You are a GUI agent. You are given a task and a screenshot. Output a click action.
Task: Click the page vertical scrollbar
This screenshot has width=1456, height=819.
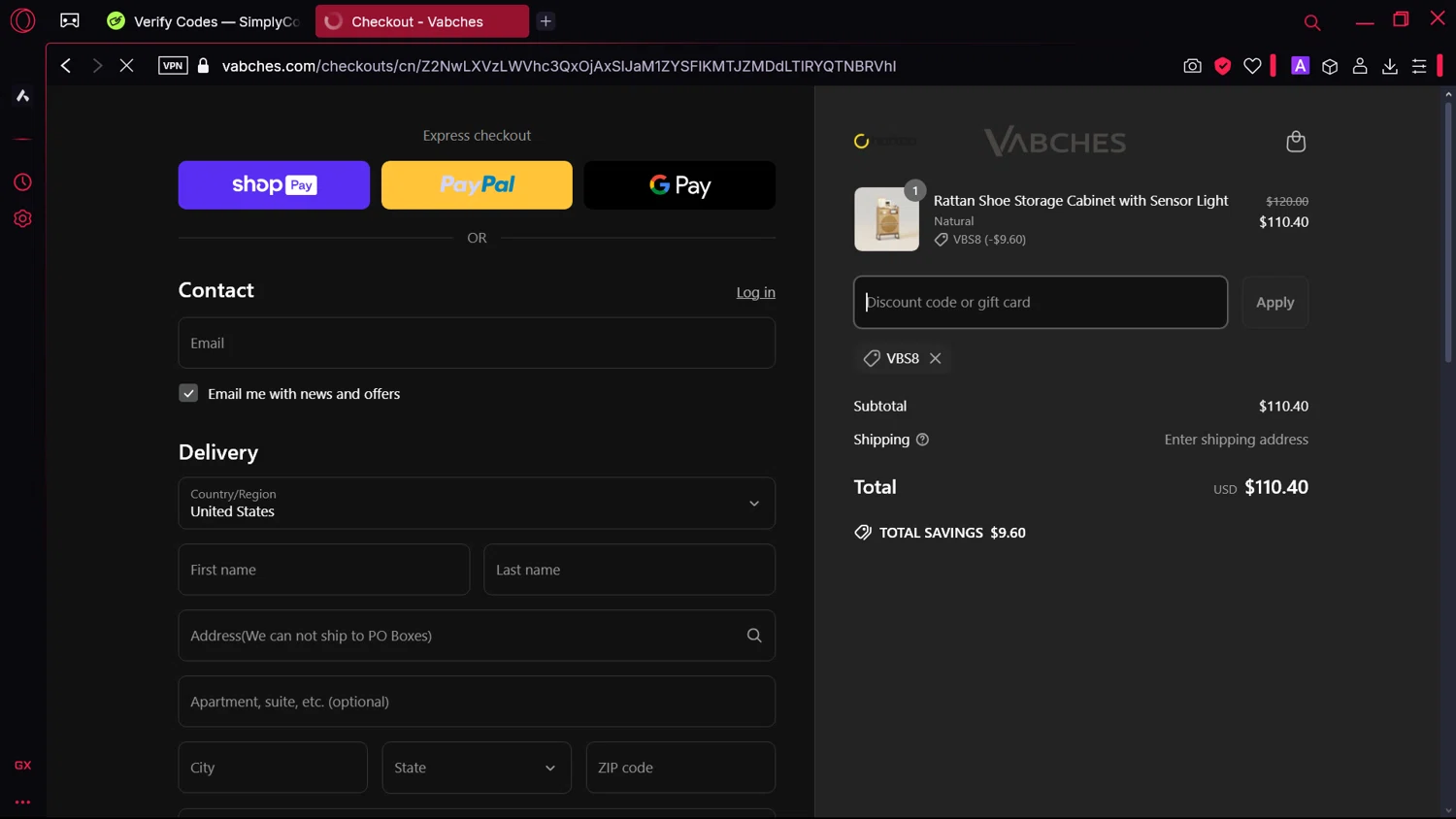pos(1448,233)
